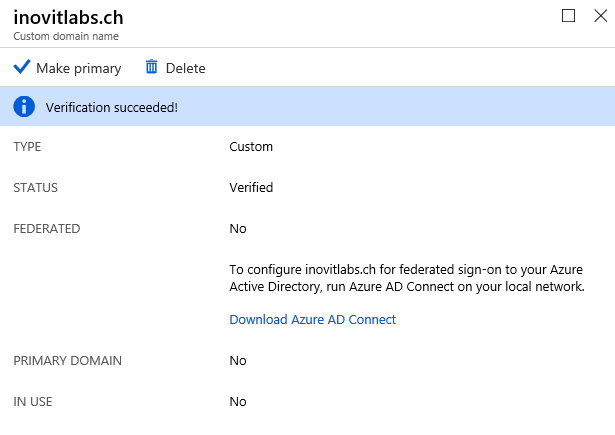Click the inovitlabs.ch blade title

(x=69, y=18)
